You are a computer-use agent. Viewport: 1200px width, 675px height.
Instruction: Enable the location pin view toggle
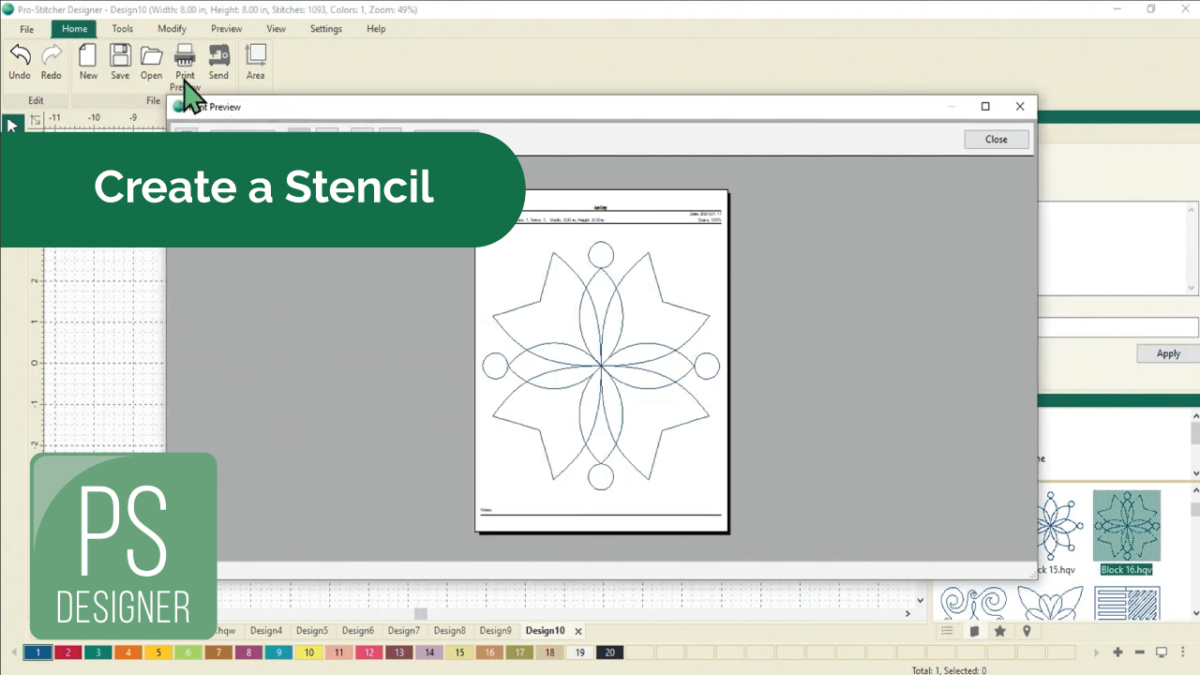(x=1026, y=631)
